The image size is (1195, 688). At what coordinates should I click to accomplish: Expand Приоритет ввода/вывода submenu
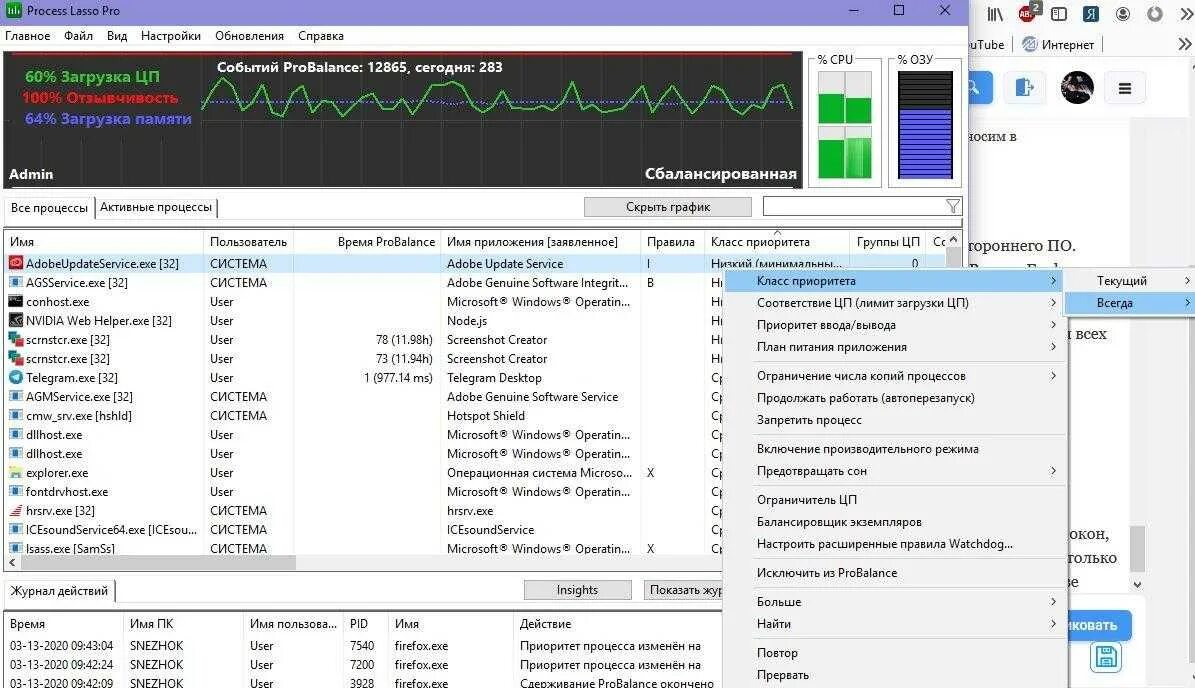tap(895, 325)
